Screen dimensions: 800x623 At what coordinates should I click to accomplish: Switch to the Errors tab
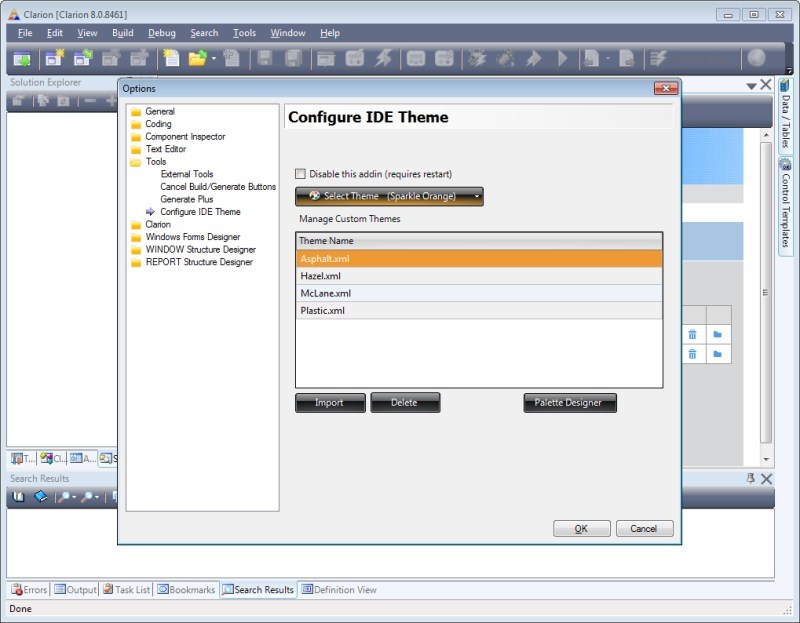(x=30, y=589)
